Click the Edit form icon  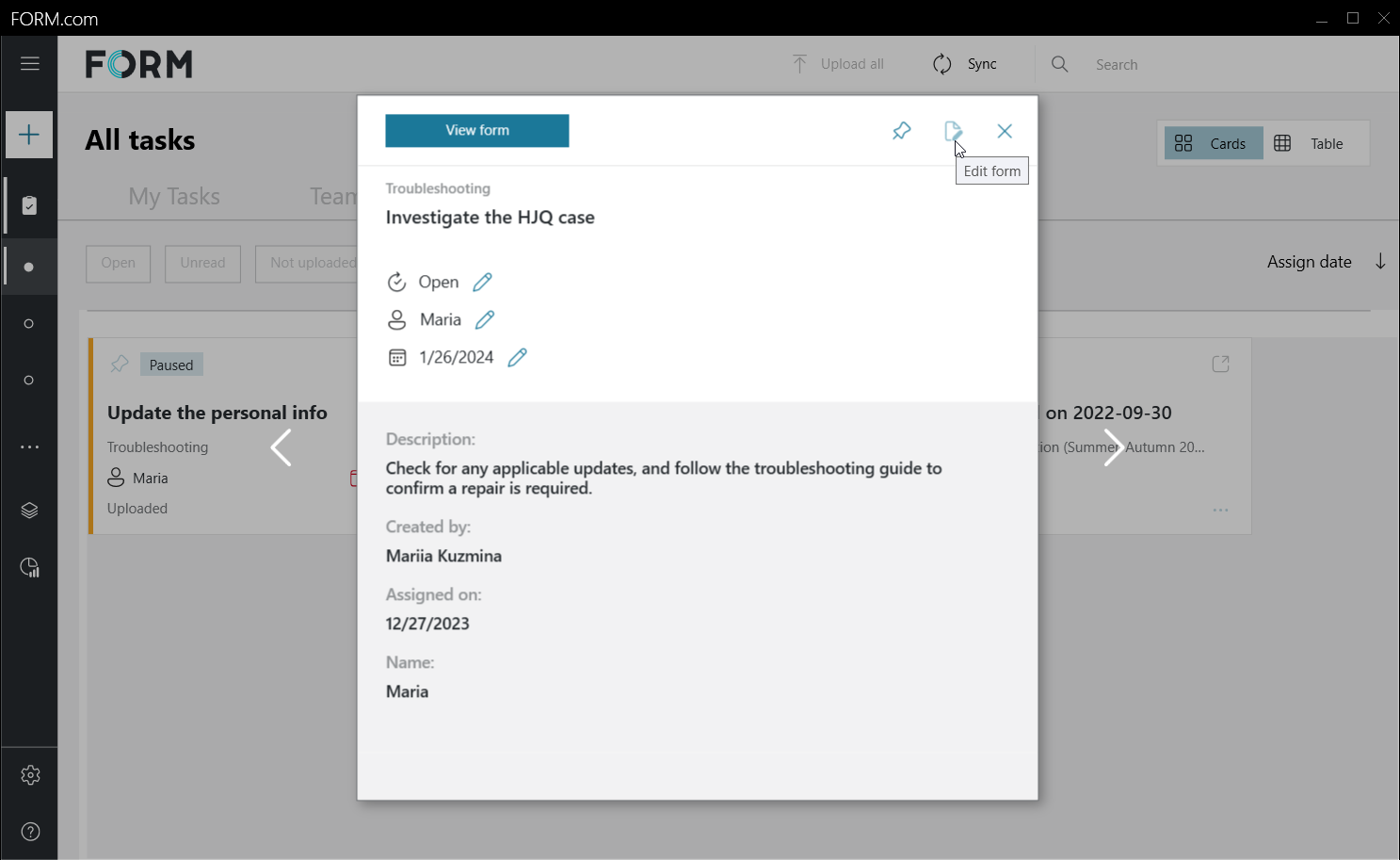953,131
